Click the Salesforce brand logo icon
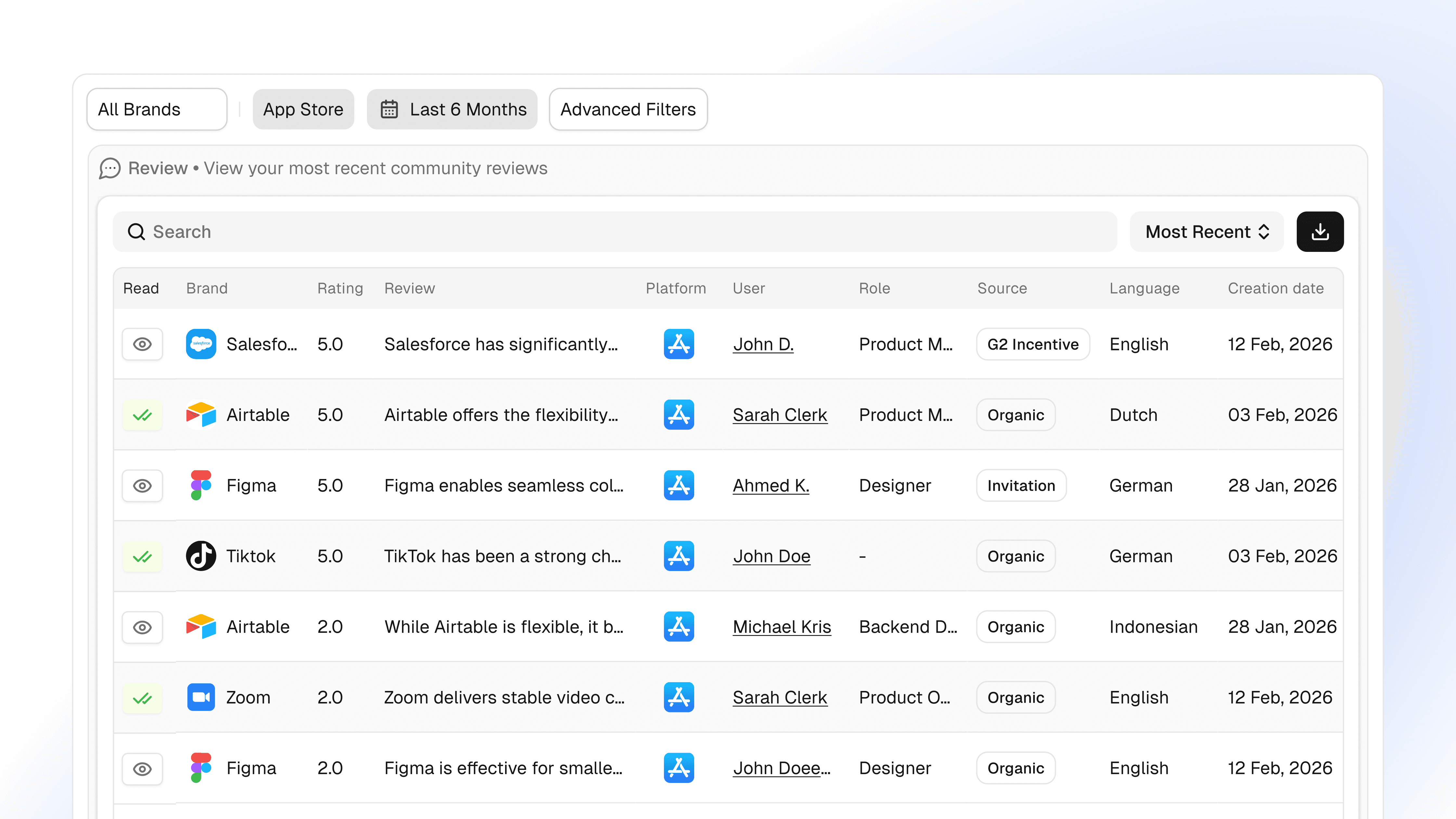Screen dimensions: 1456x819 click(x=201, y=344)
